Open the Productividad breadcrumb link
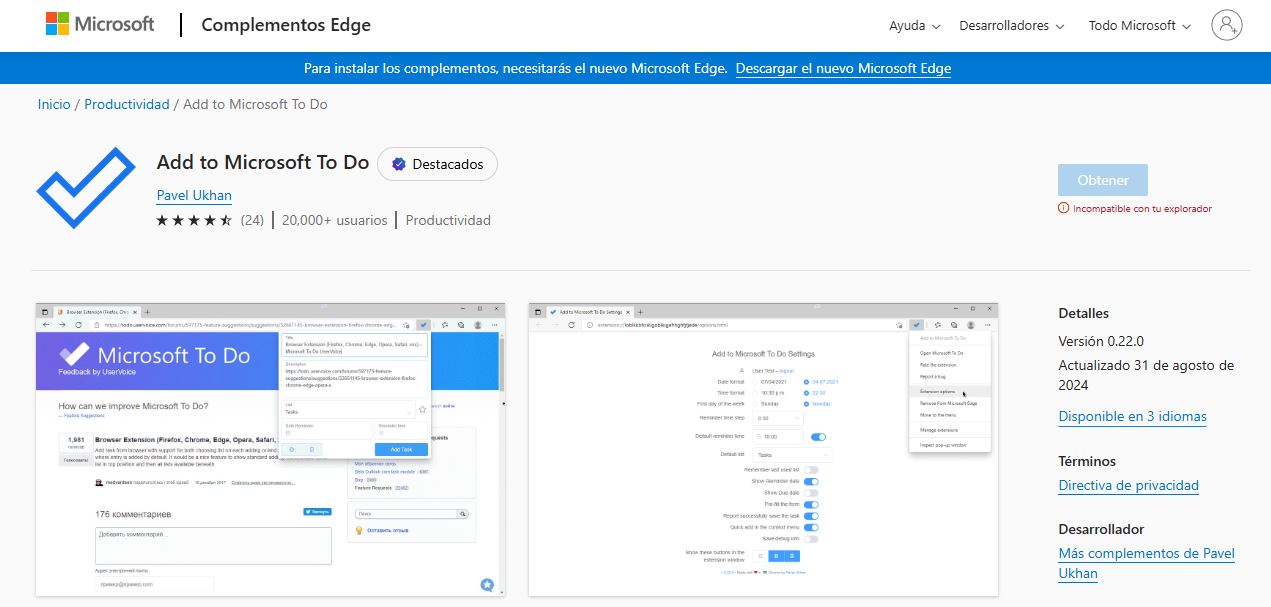 point(127,104)
